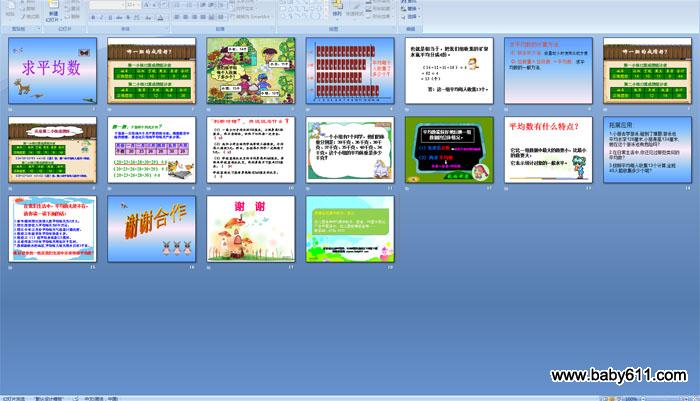Click the strikethrough icon
The image size is (700, 401).
coord(118,17)
